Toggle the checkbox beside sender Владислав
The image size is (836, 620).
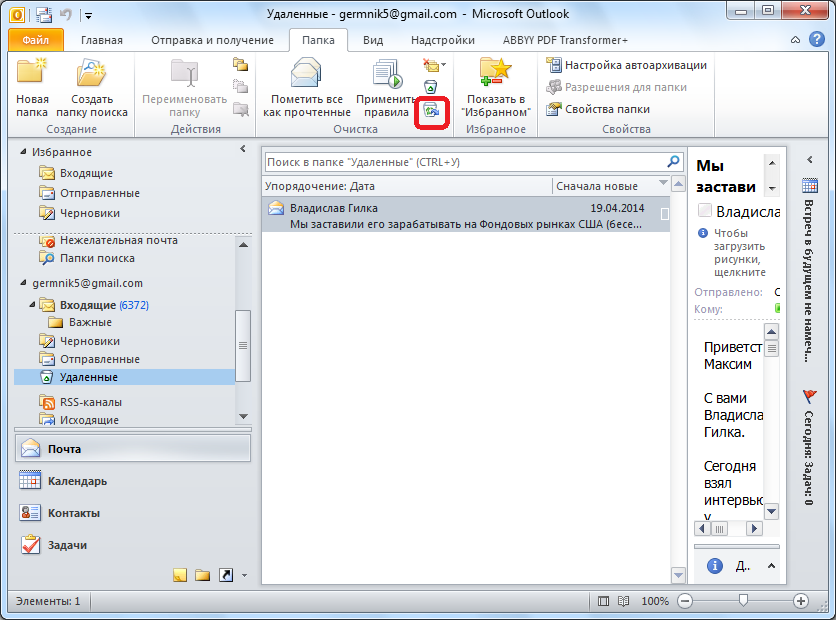coord(705,210)
